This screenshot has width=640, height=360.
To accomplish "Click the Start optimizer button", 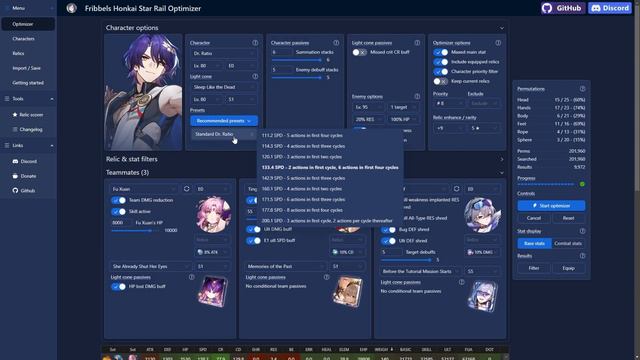I will pyautogui.click(x=551, y=206).
